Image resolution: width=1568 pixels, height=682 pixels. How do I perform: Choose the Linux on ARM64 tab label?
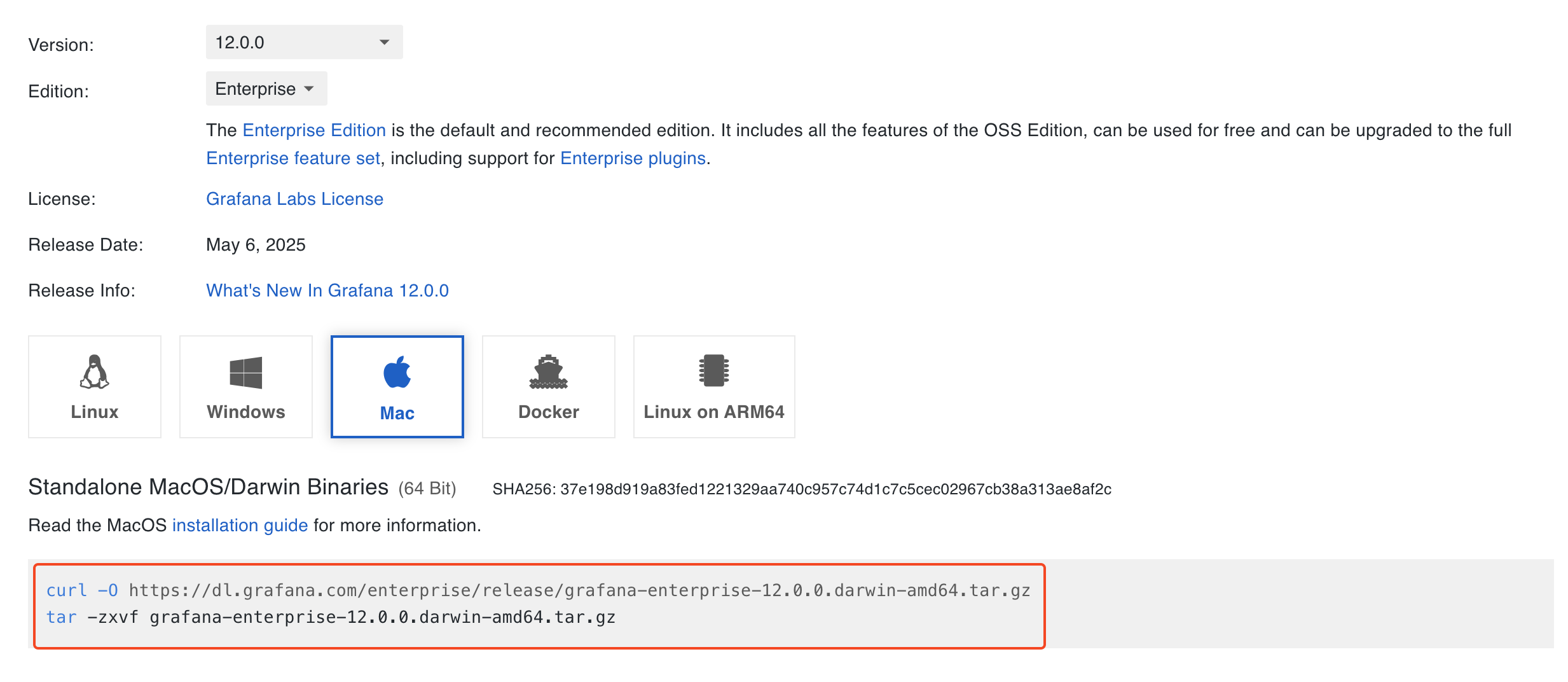(714, 412)
